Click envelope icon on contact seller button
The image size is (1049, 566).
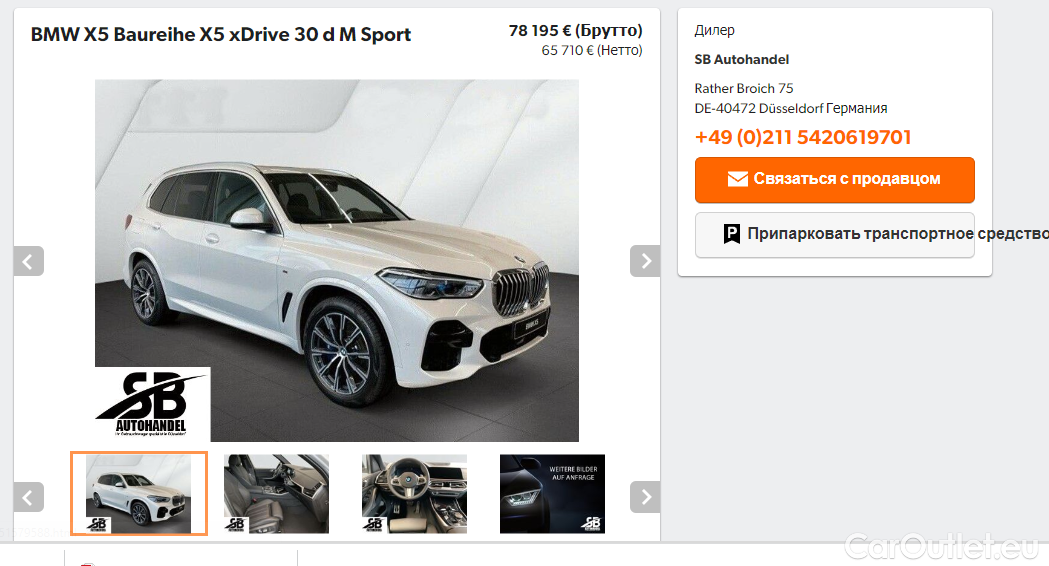pos(737,179)
